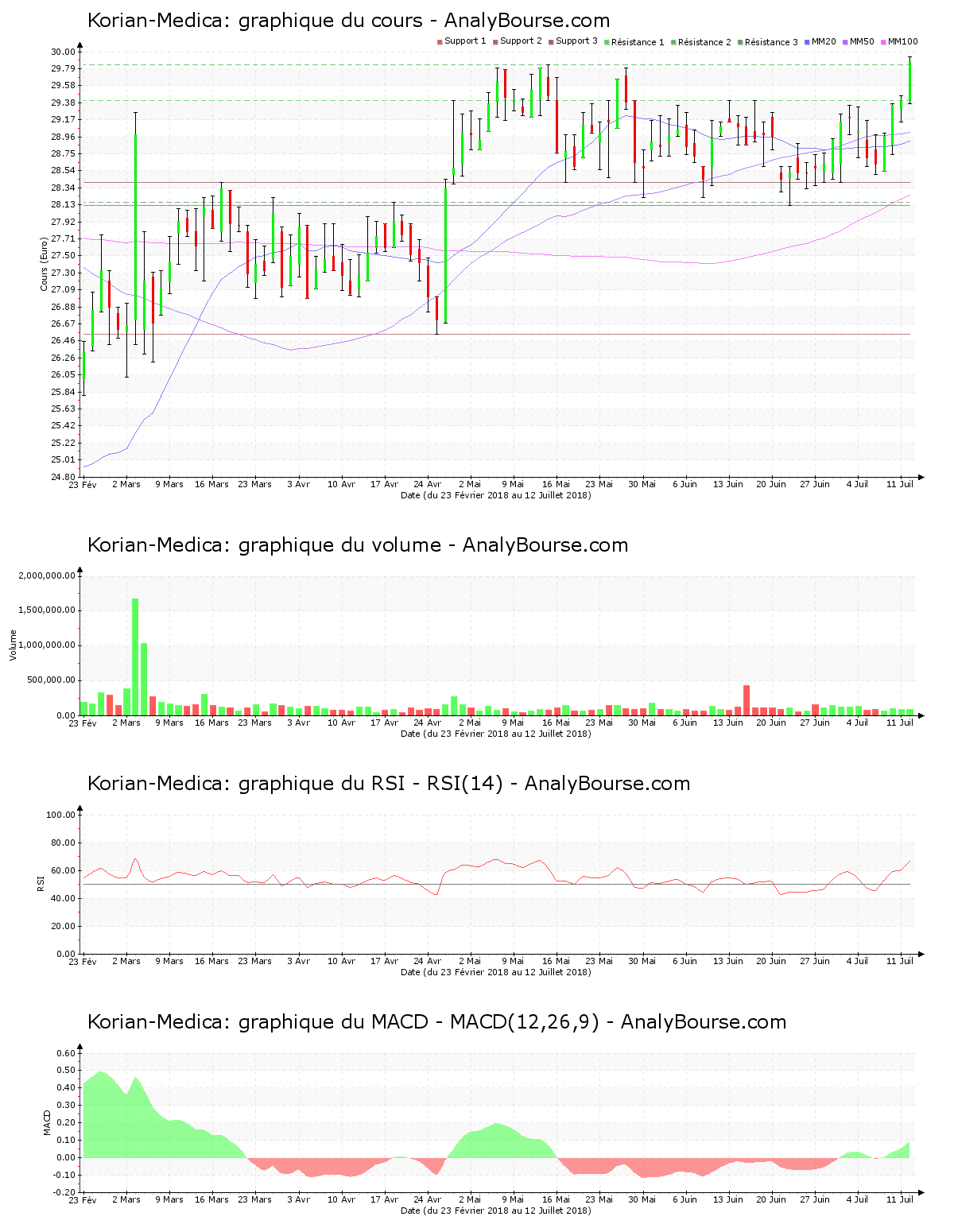The height and width of the screenshot is (1232, 954).
Task: Click the tall red volume bar in mid-June
Action: point(747,699)
